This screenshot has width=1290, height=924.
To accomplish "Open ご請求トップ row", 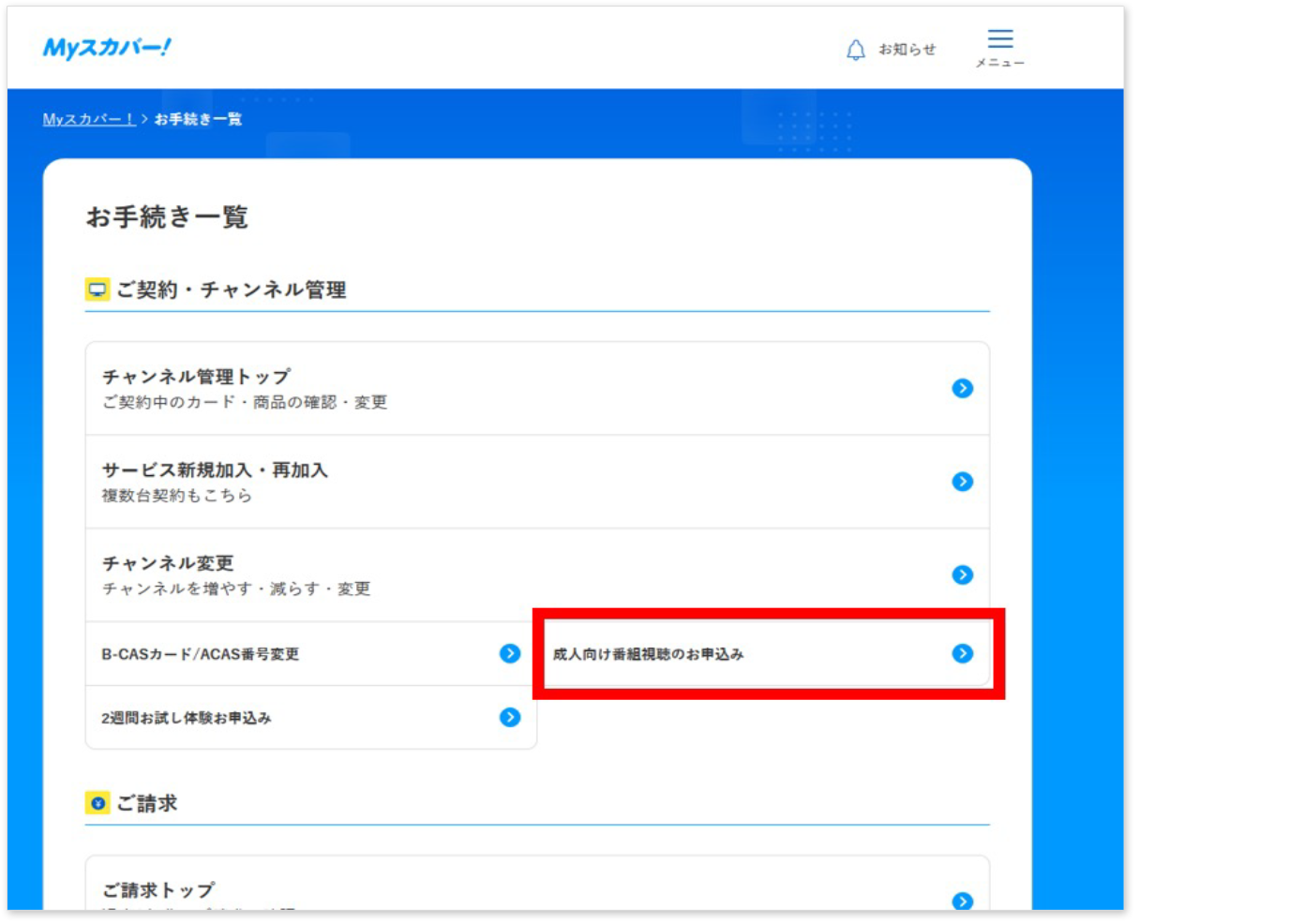I will [537, 883].
